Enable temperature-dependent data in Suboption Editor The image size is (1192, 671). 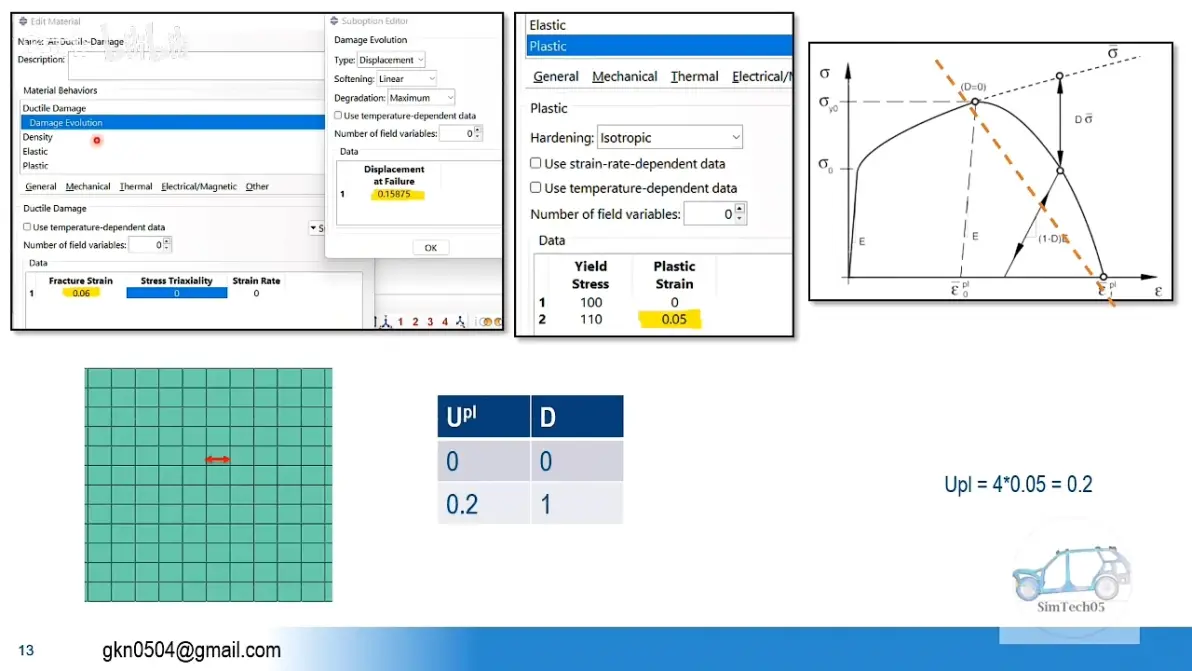tap(338, 116)
